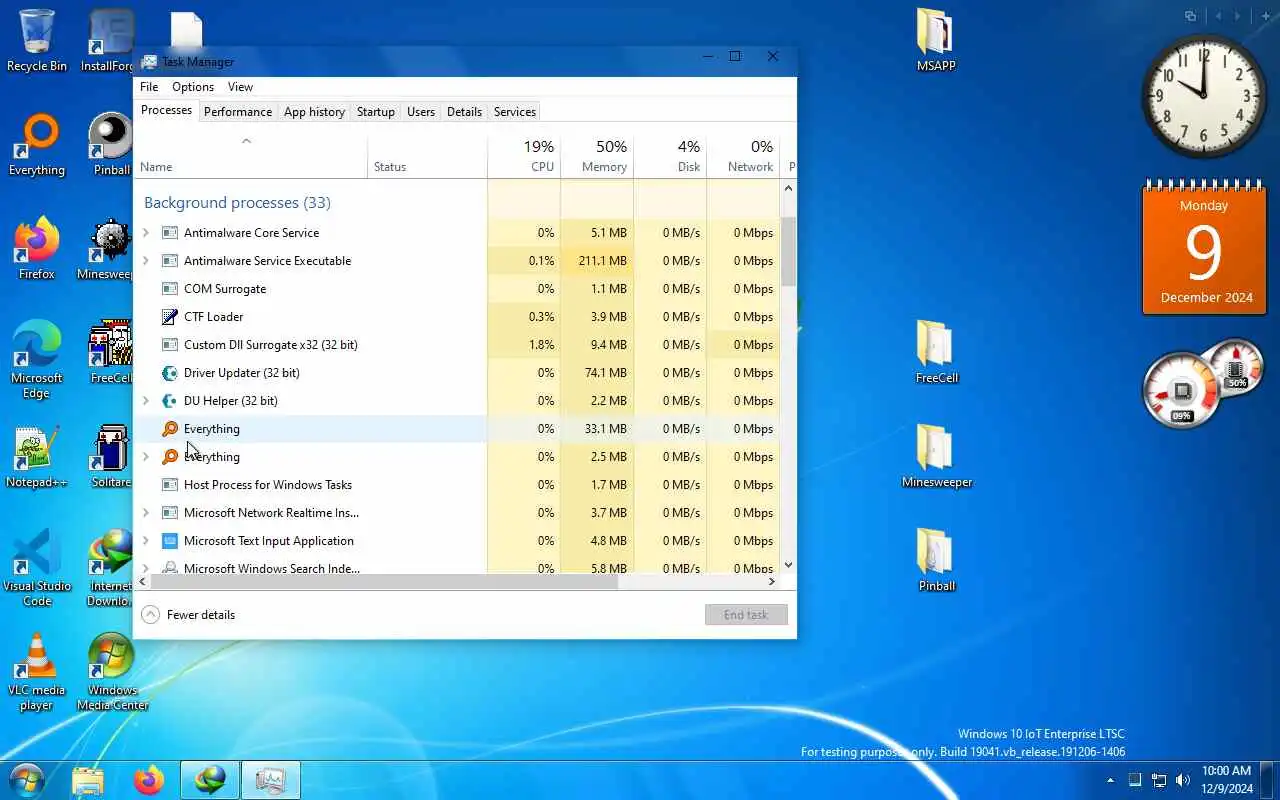Click the Driver Updater process icon
The image size is (1280, 800).
pos(170,372)
